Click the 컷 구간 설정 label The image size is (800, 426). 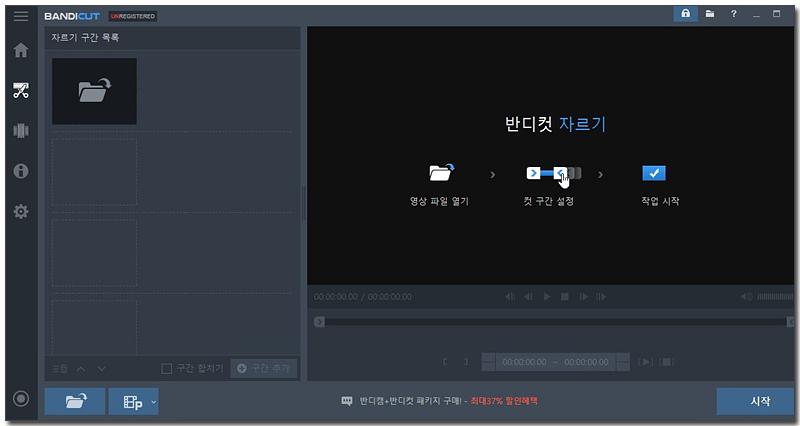click(548, 201)
